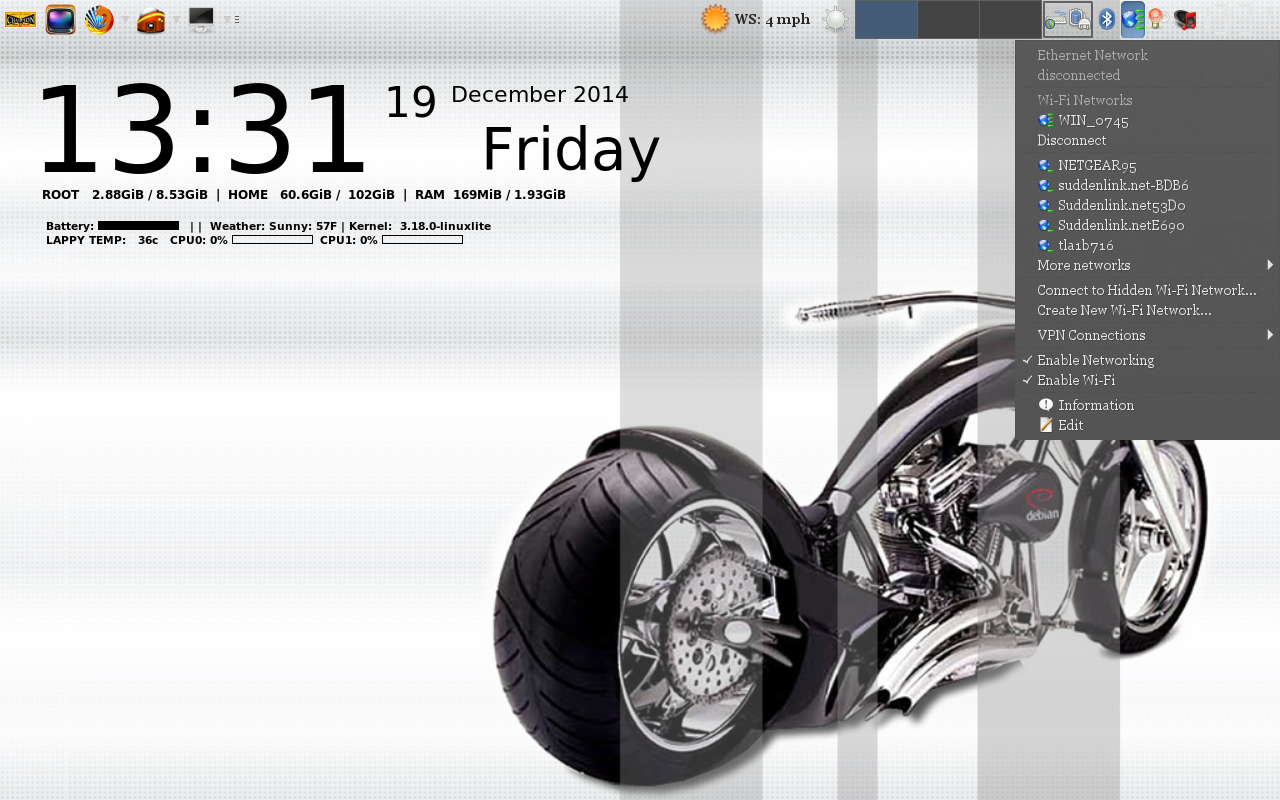Open the orange home folder launcher
The height and width of the screenshot is (800, 1280).
(x=151, y=19)
